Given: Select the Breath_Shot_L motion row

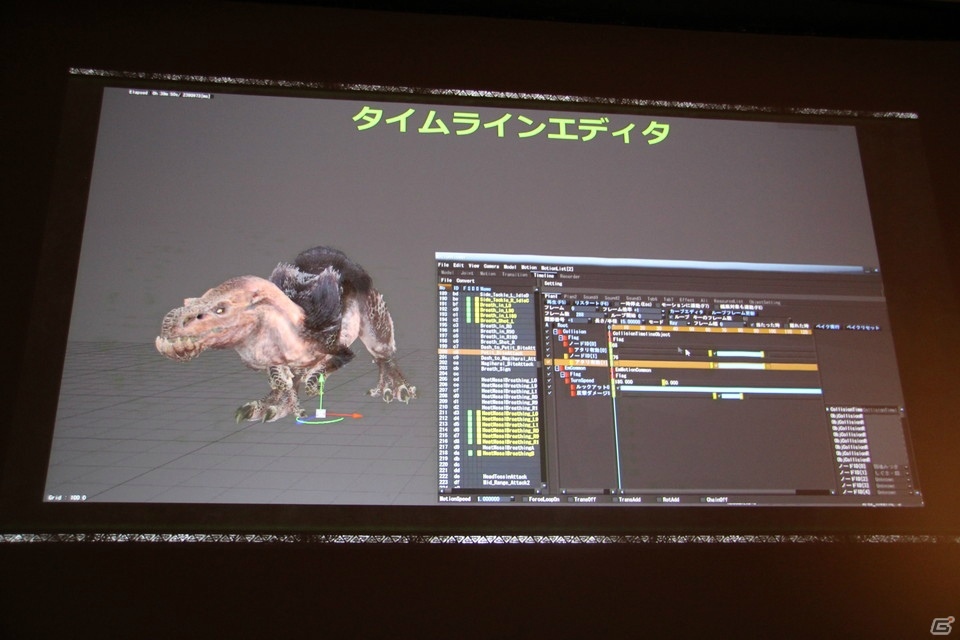Looking at the screenshot, I should (497, 321).
